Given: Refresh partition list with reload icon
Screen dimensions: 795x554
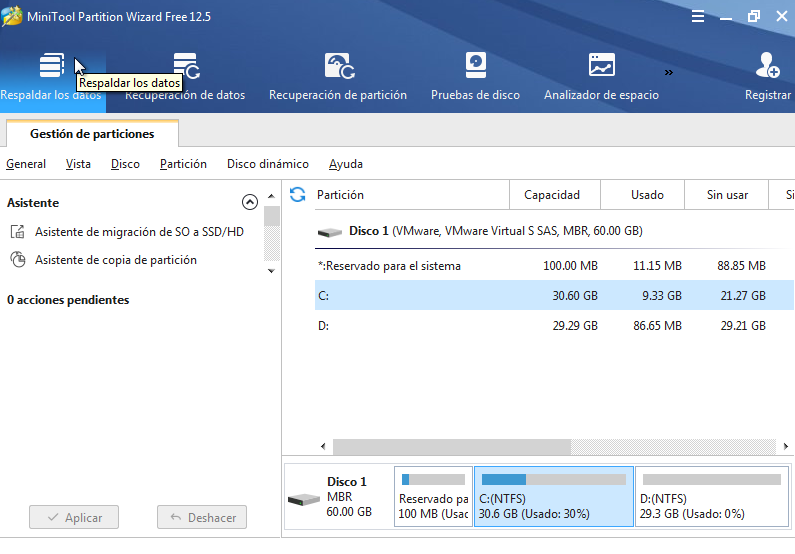Looking at the screenshot, I should tap(297, 194).
